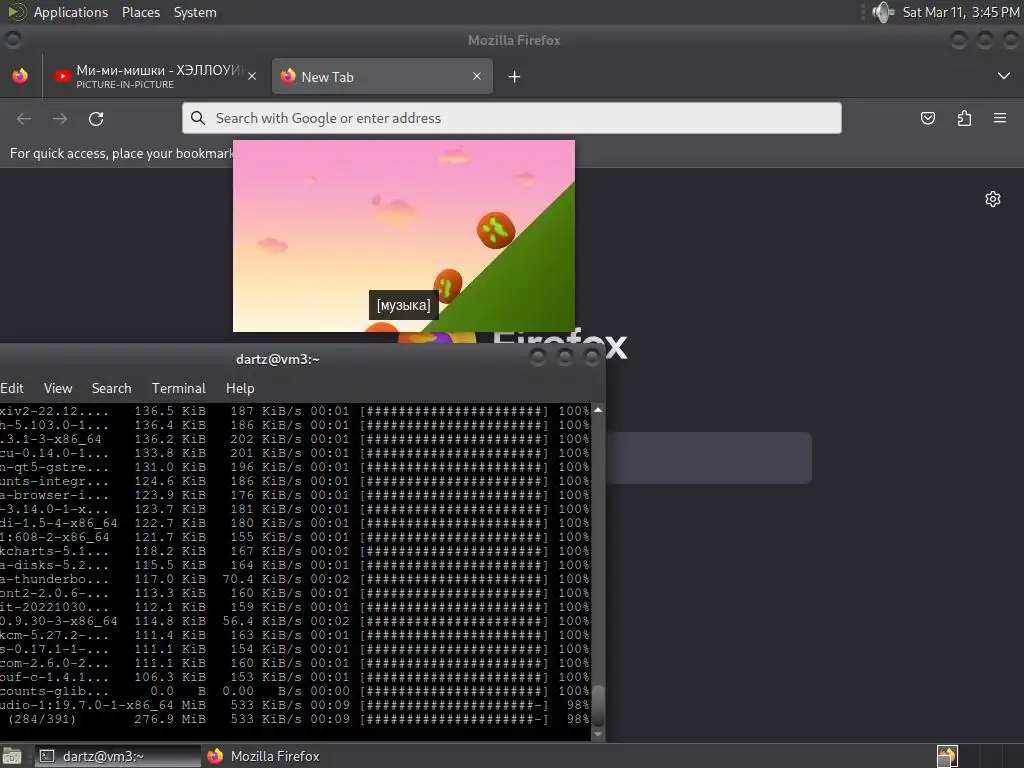
Task: Focus the Search with Google address bar
Action: [511, 118]
